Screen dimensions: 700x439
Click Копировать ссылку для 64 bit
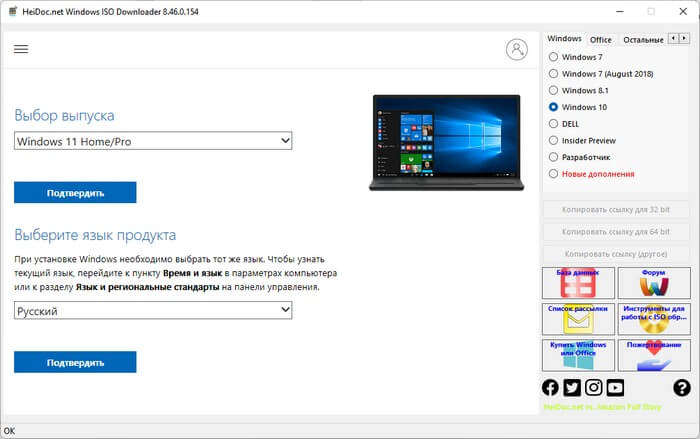click(x=616, y=232)
